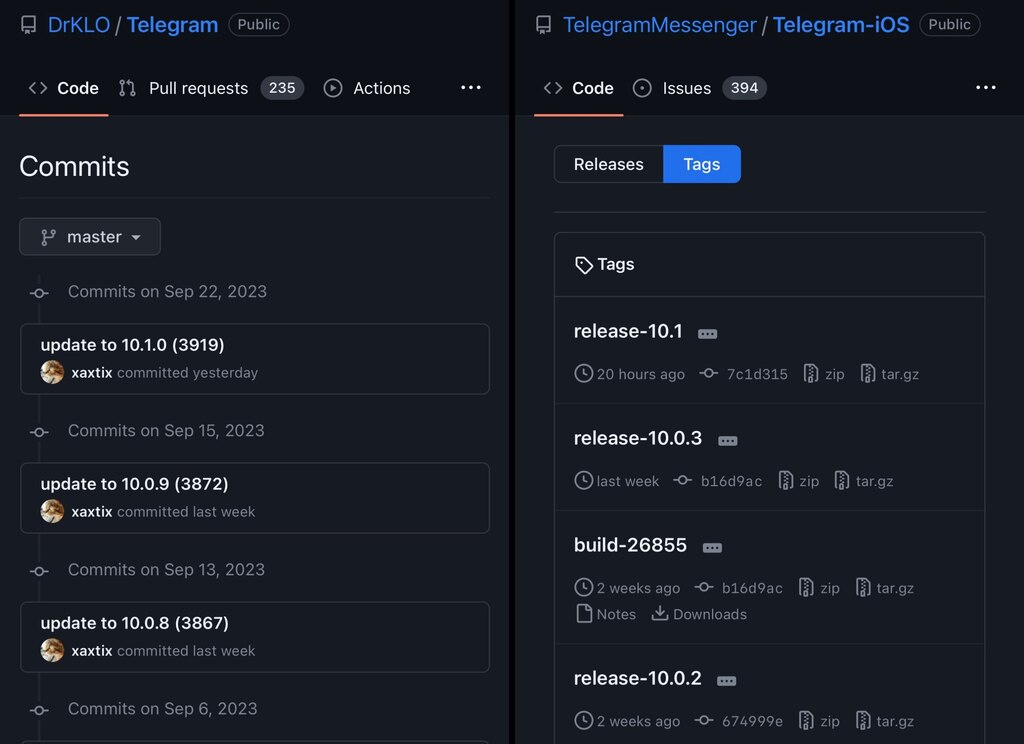
Task: Click xaxtix avatar on the 10.1.0 commit
Action: (52, 372)
